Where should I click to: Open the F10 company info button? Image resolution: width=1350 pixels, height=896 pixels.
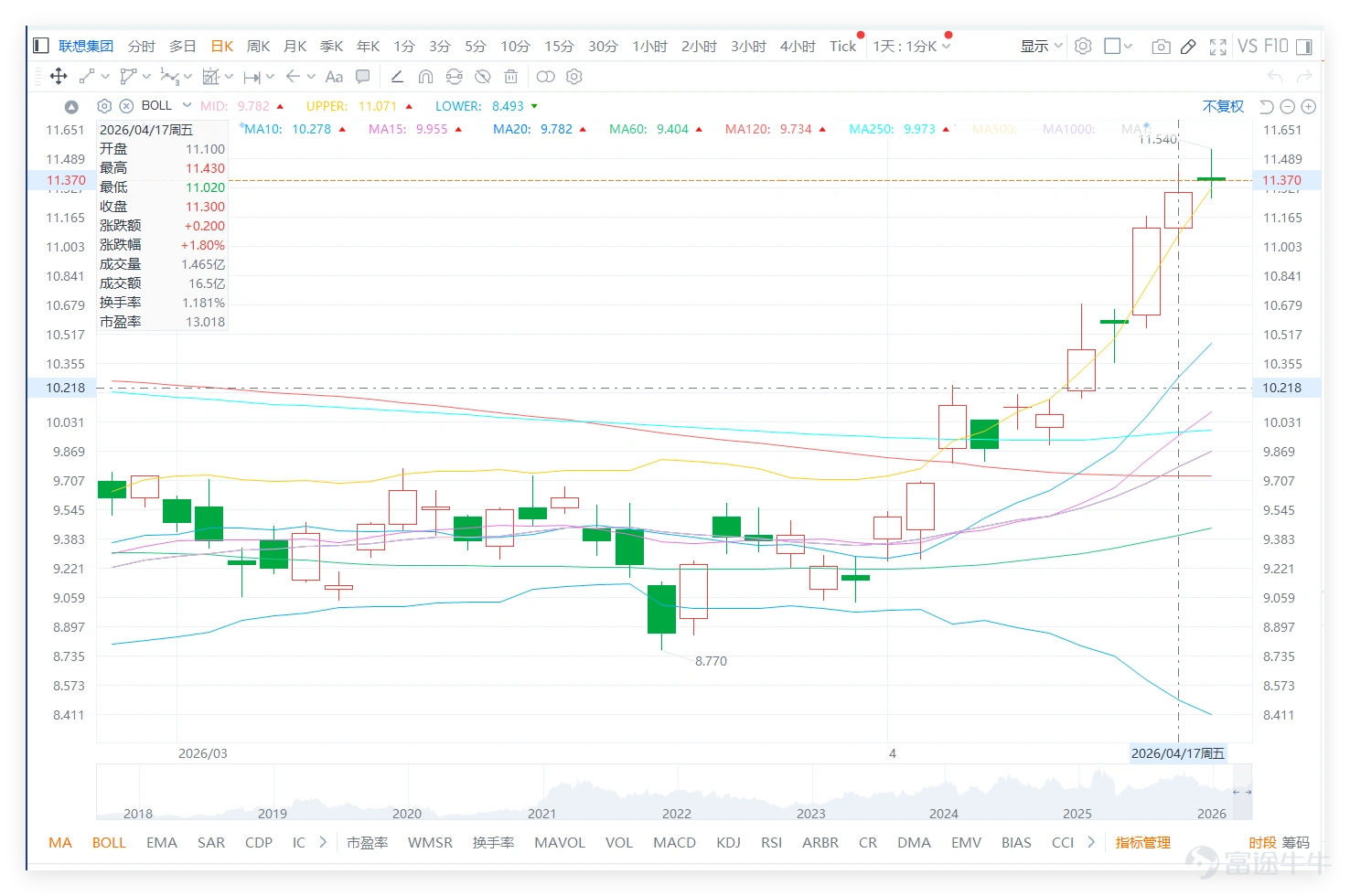[x=1276, y=46]
